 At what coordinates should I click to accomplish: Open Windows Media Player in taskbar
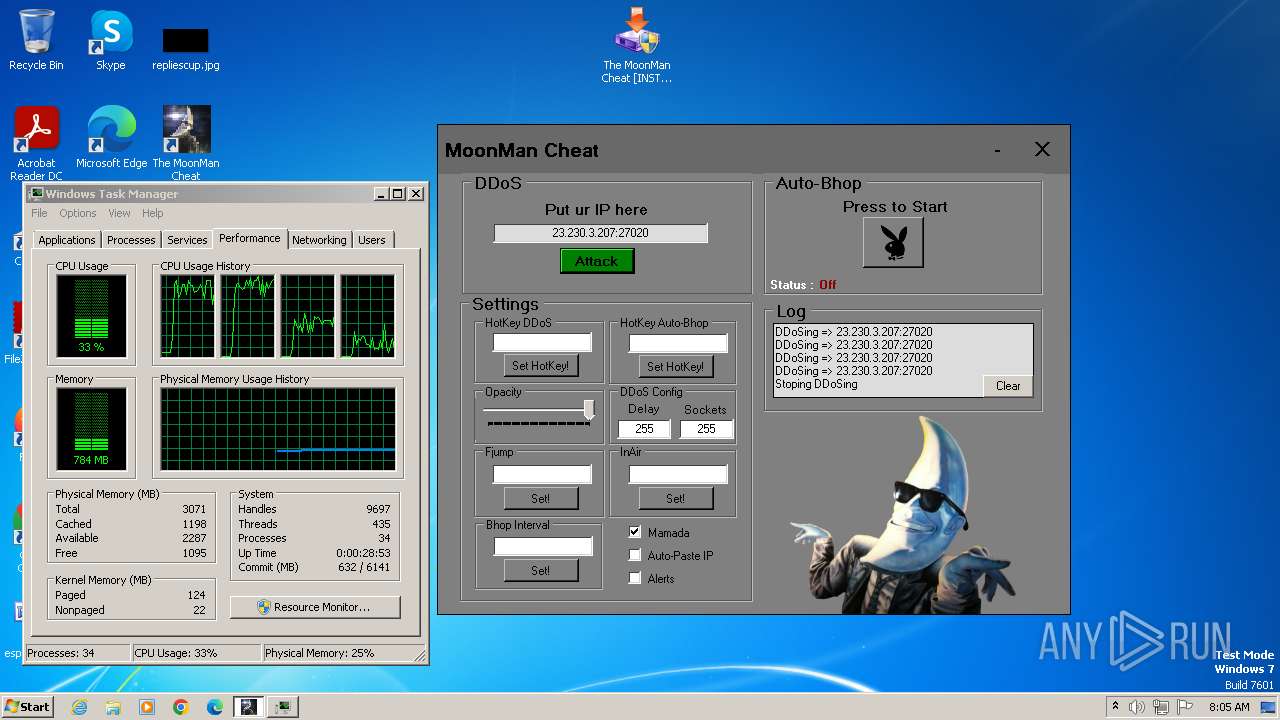[x=147, y=707]
